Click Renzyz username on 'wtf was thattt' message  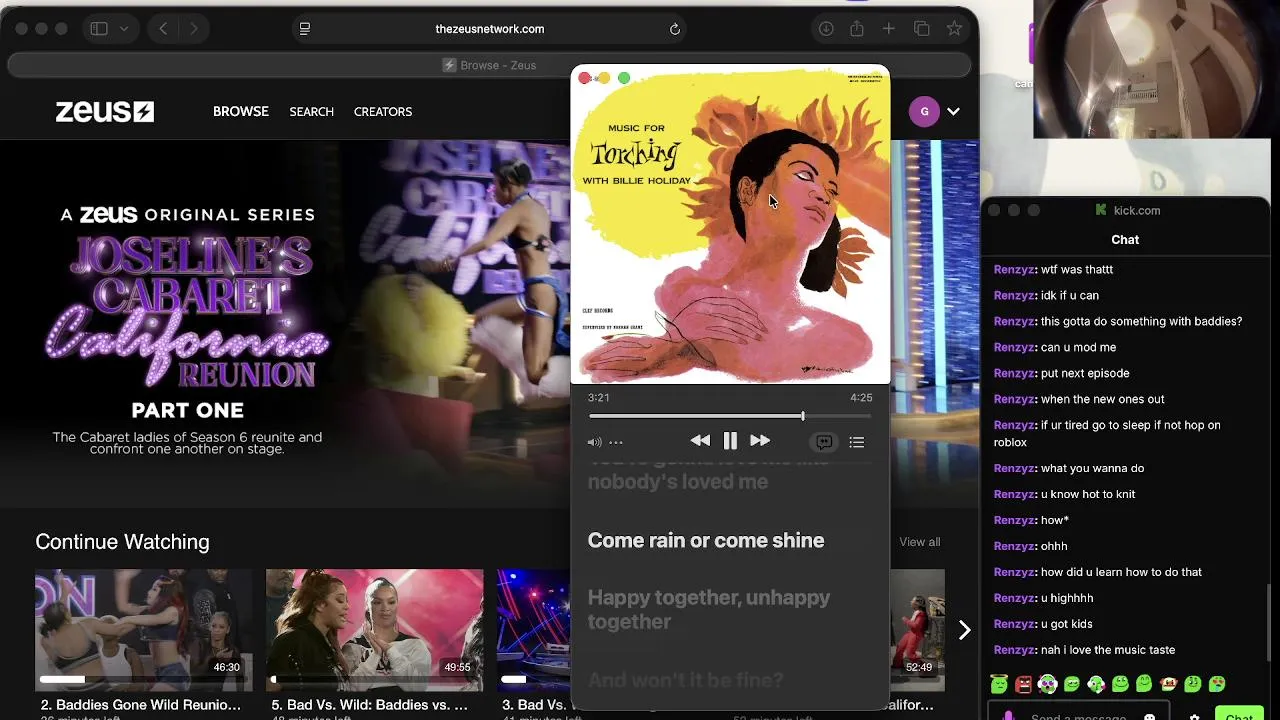(x=1013, y=270)
